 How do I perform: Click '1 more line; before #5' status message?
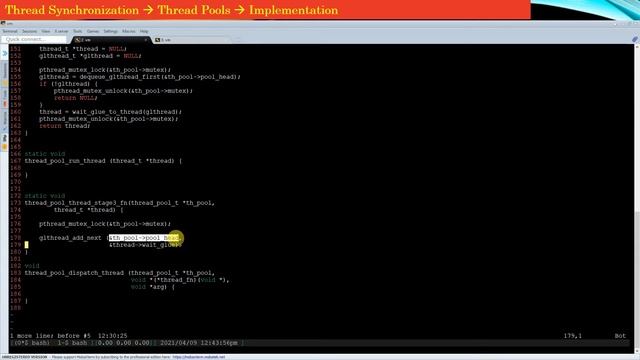[52, 336]
